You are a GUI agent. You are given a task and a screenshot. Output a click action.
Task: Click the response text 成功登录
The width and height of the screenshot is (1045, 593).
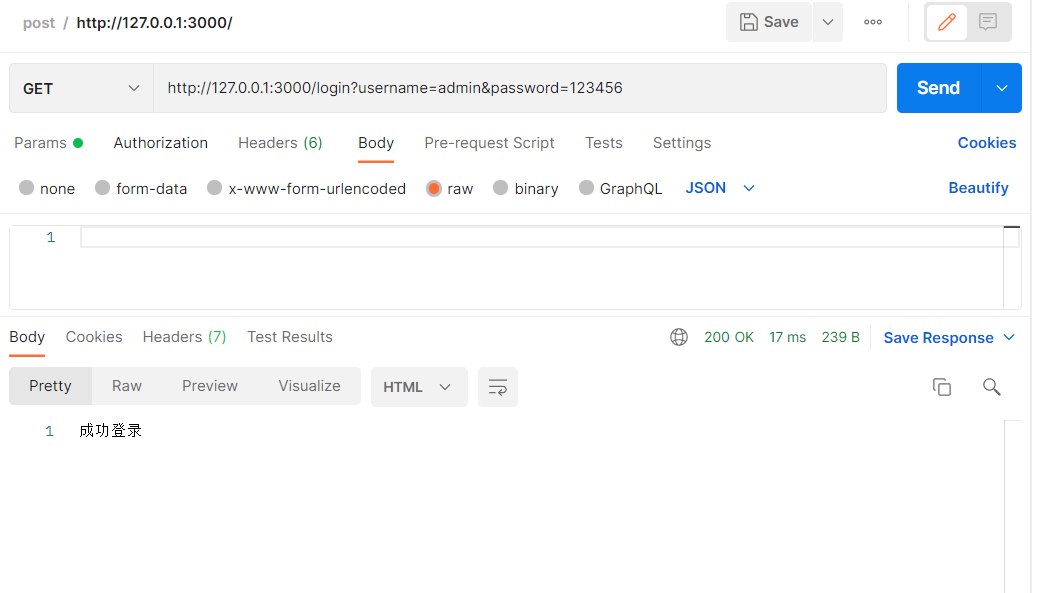pos(111,431)
